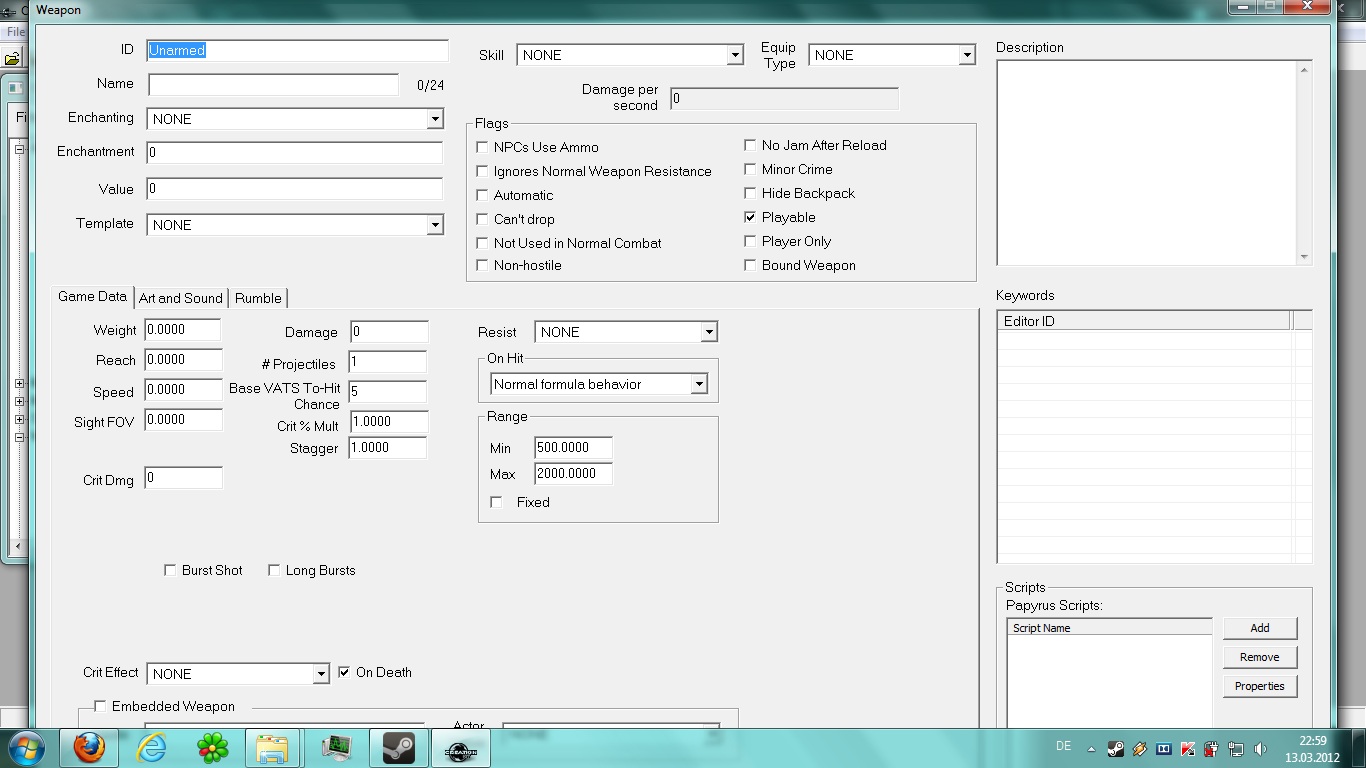The image size is (1366, 768).
Task: Open Firefox from the taskbar
Action: 89,748
